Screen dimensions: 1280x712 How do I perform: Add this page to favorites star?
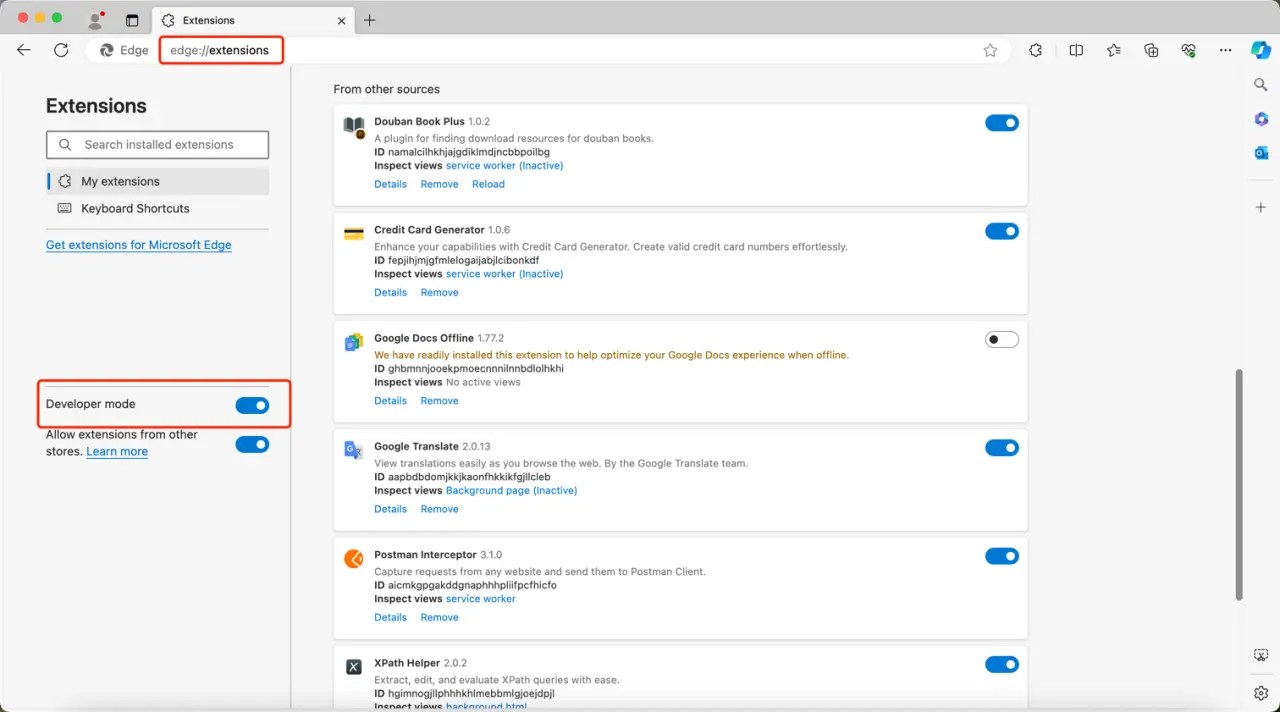pos(990,50)
